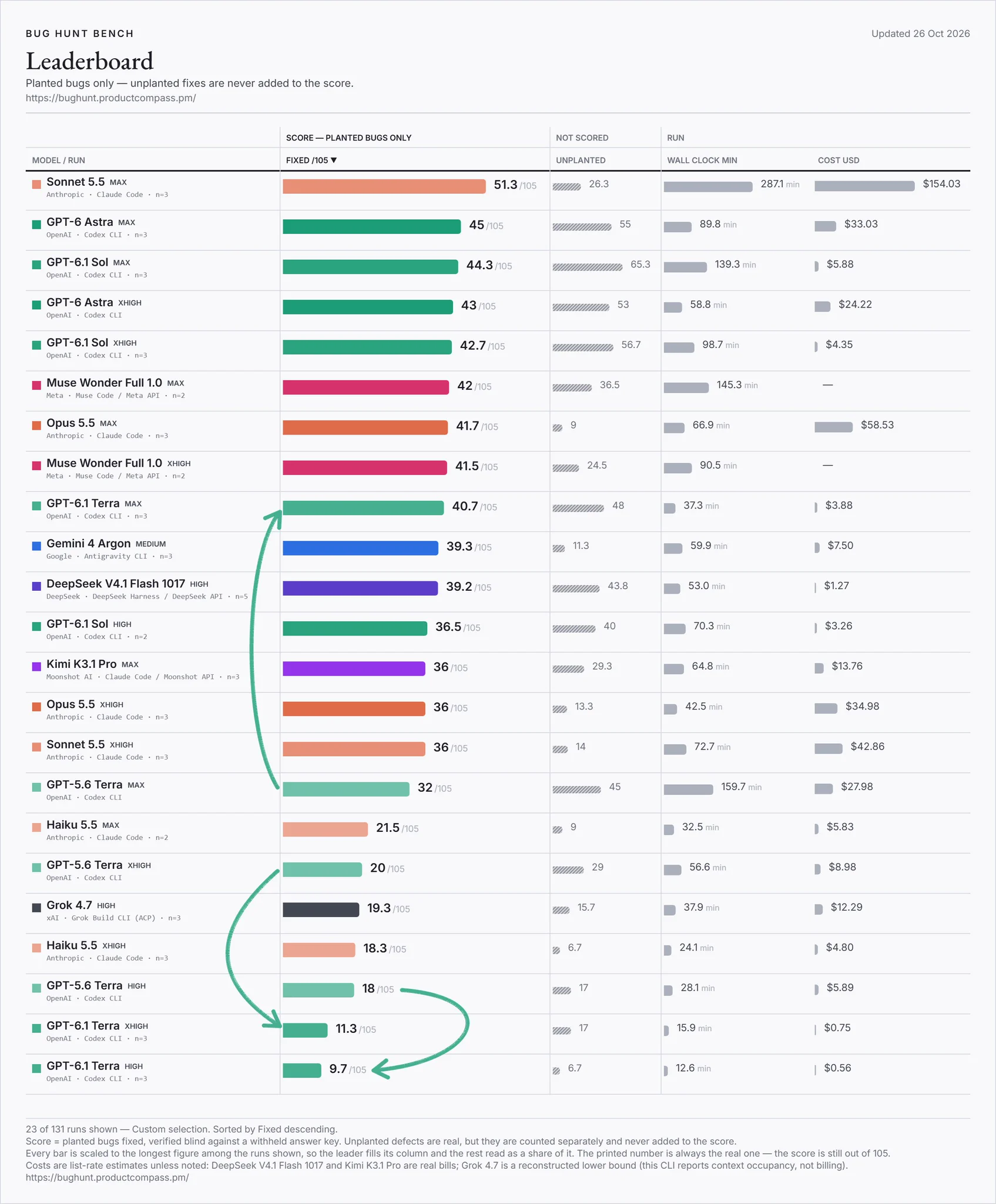The image size is (996, 1204).
Task: Click the Gemini 4 Argon blue color swatch
Action: pos(36,546)
